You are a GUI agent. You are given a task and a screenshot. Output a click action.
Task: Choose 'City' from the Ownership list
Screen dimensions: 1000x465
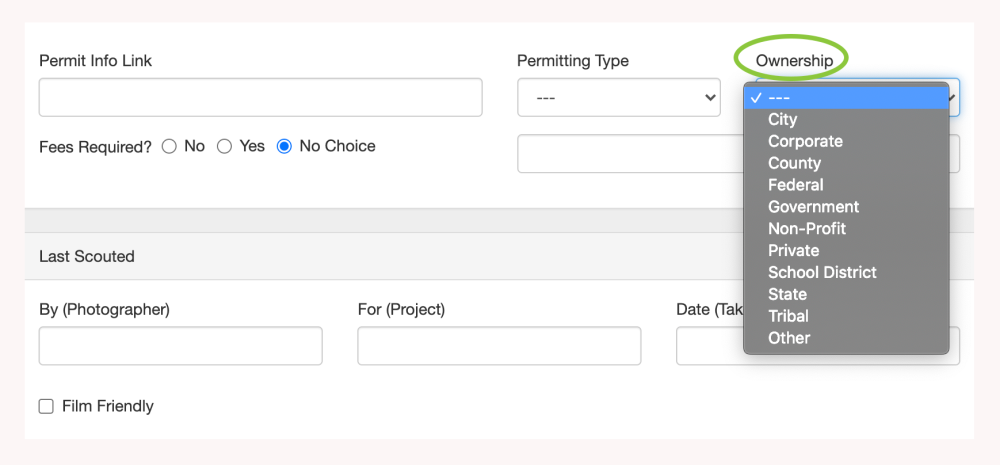[x=782, y=119]
